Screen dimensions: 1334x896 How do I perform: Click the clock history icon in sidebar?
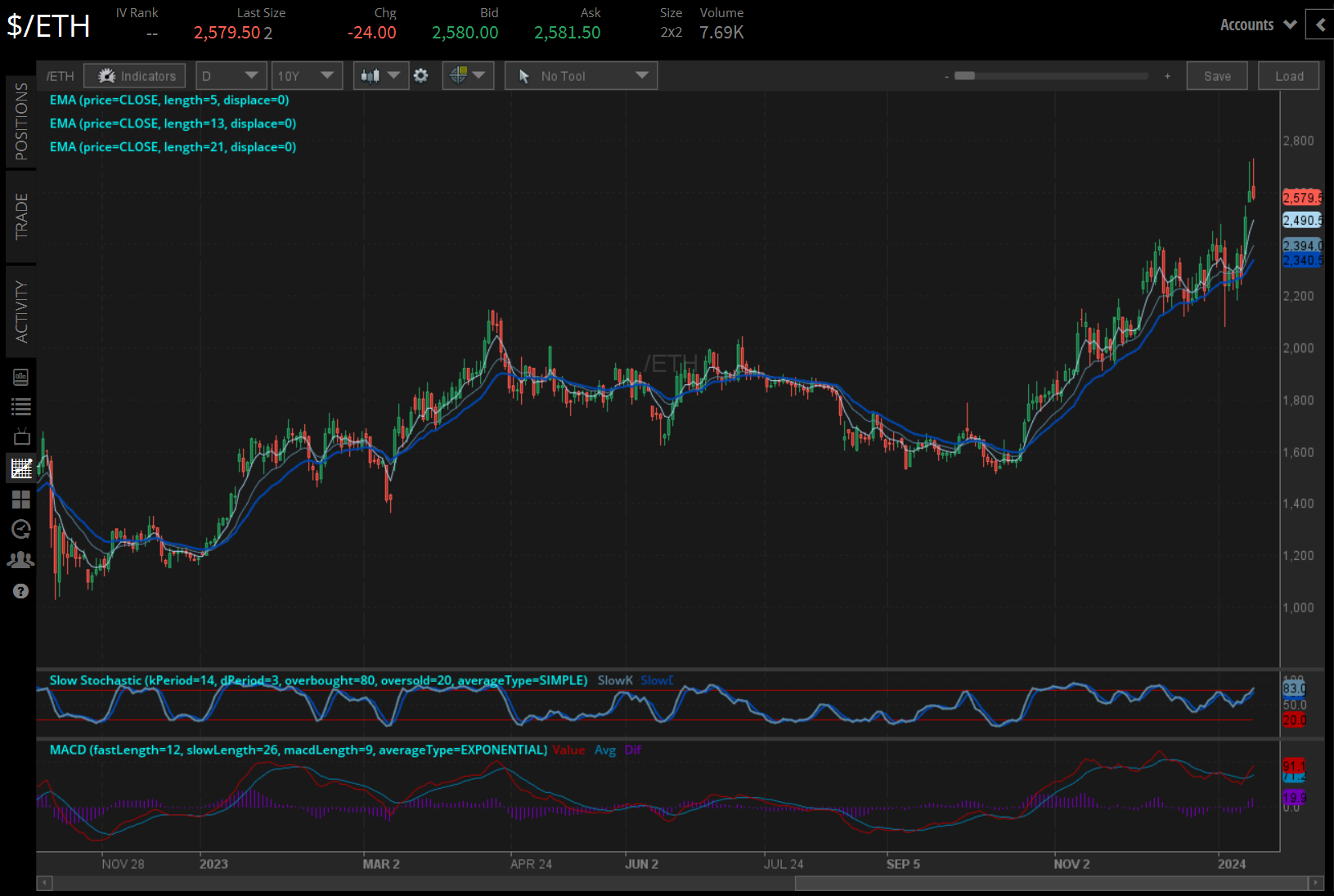point(20,530)
